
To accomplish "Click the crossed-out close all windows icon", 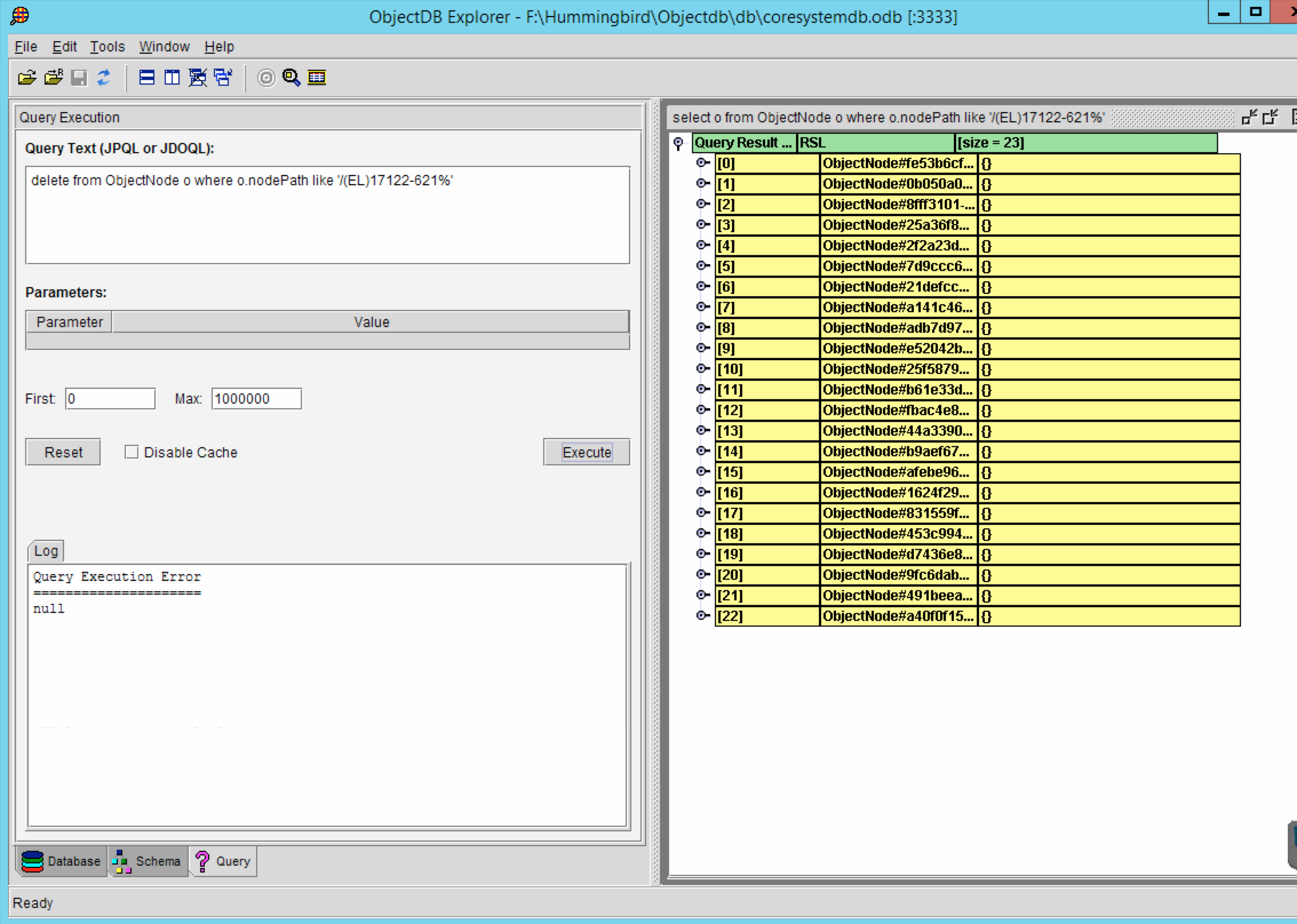I will (x=198, y=77).
